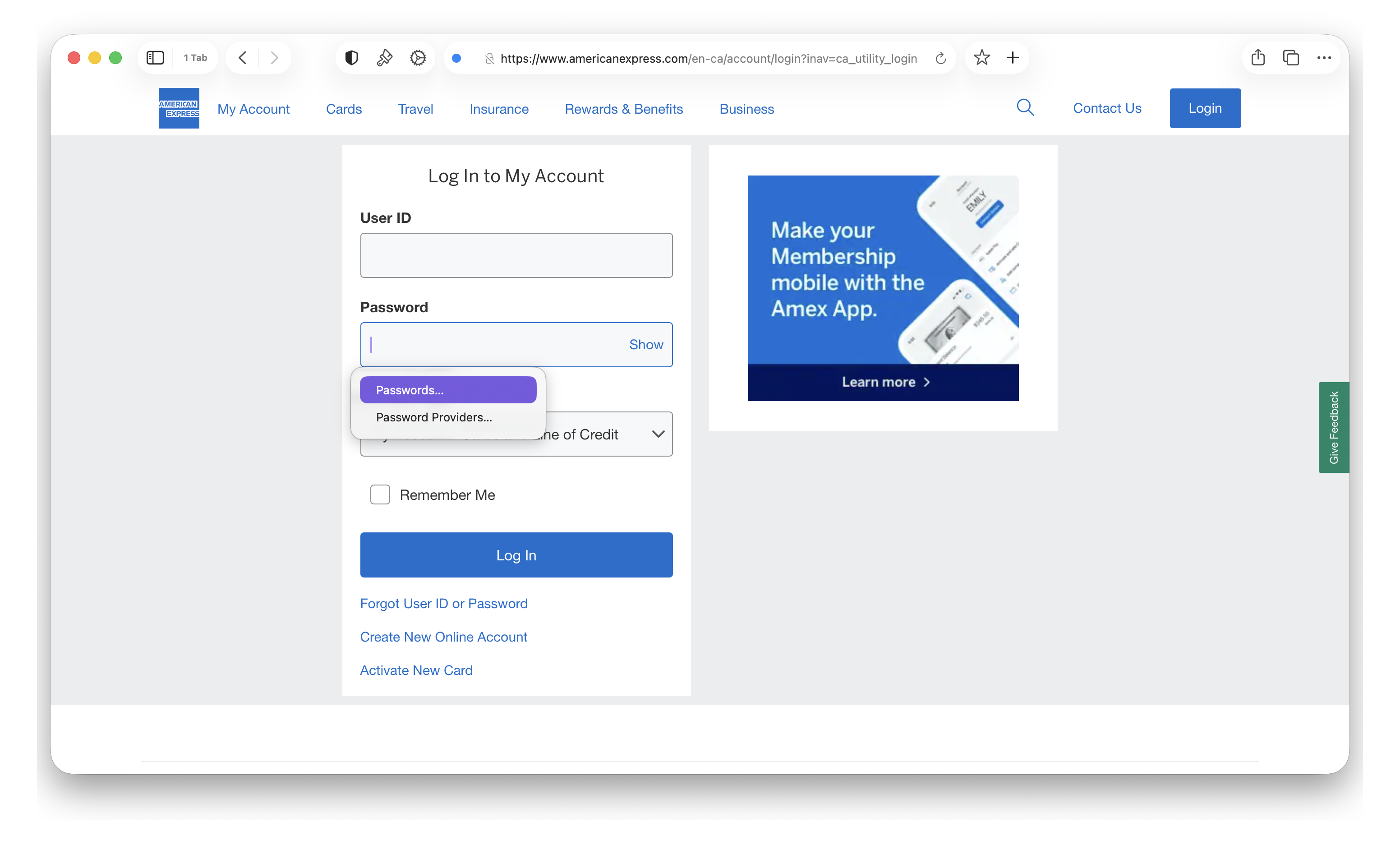Click the search magnifier on Amex header
This screenshot has width=1400, height=841.
1025,108
